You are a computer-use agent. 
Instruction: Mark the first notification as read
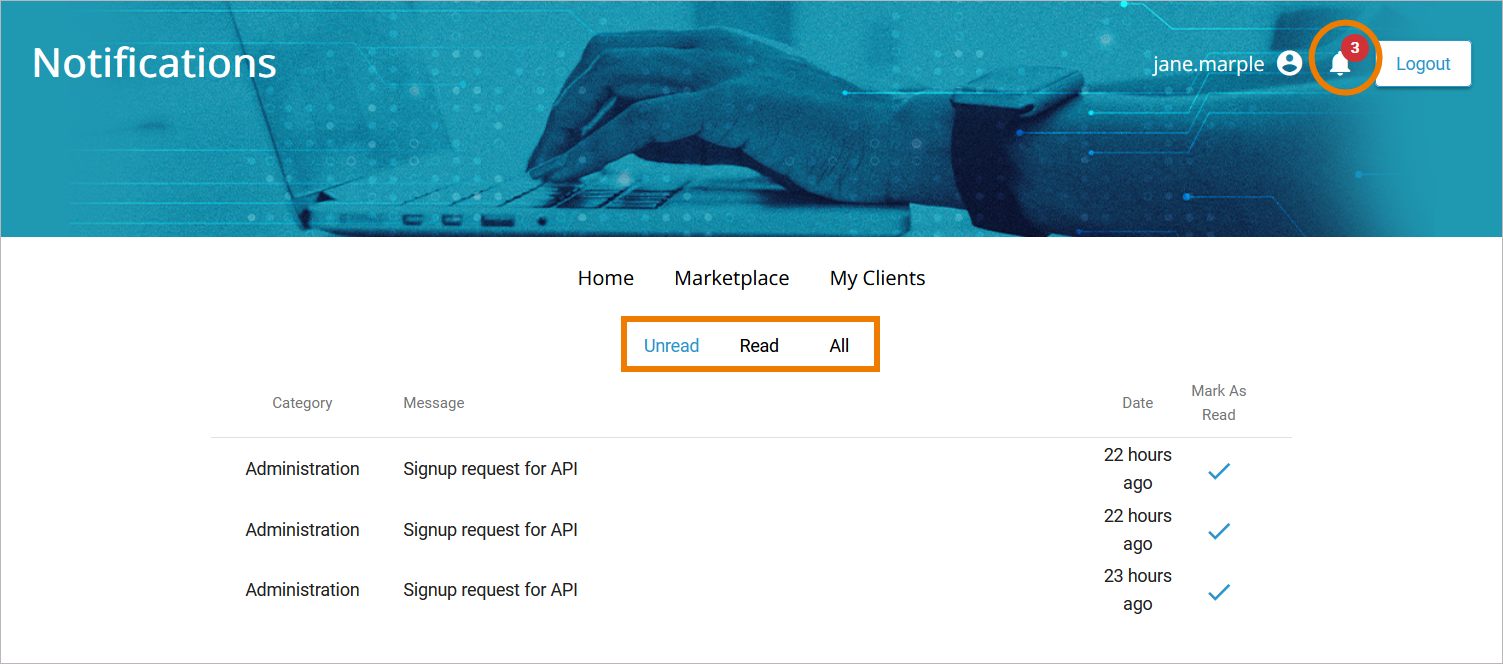pos(1218,471)
